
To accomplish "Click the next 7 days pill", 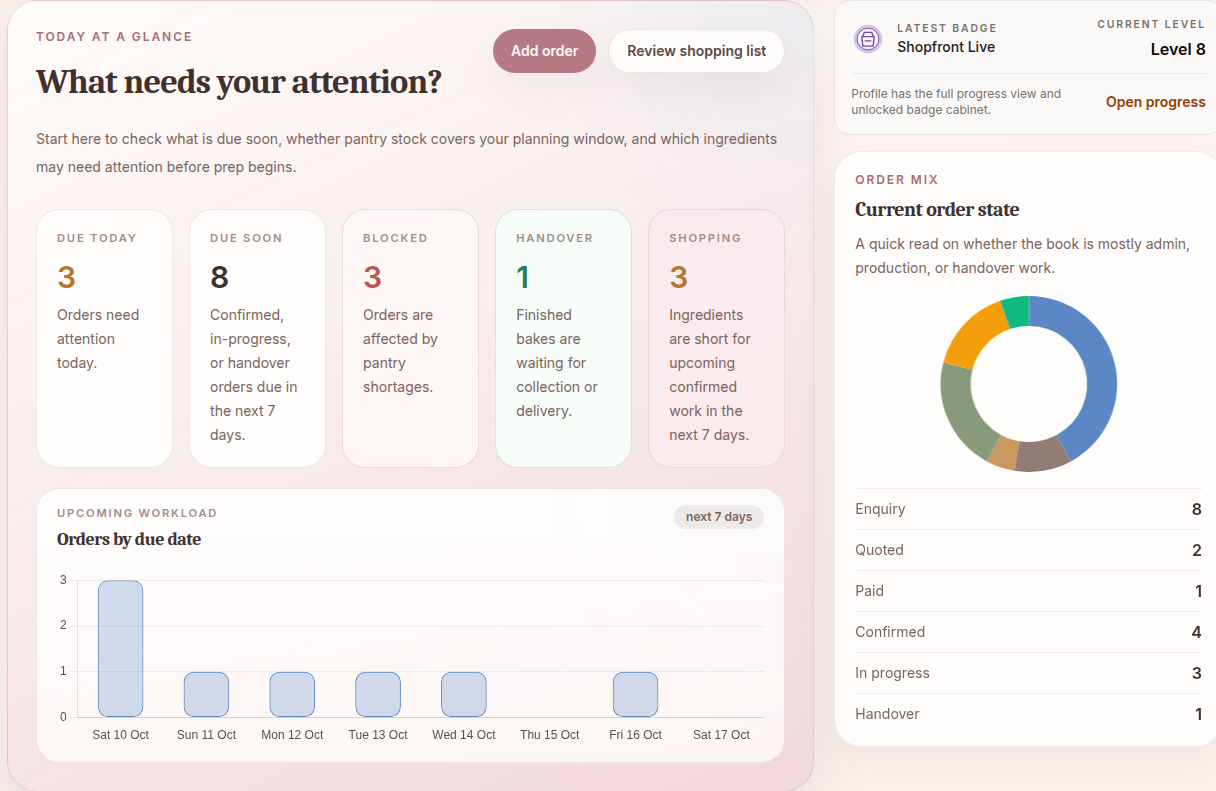I will (719, 517).
